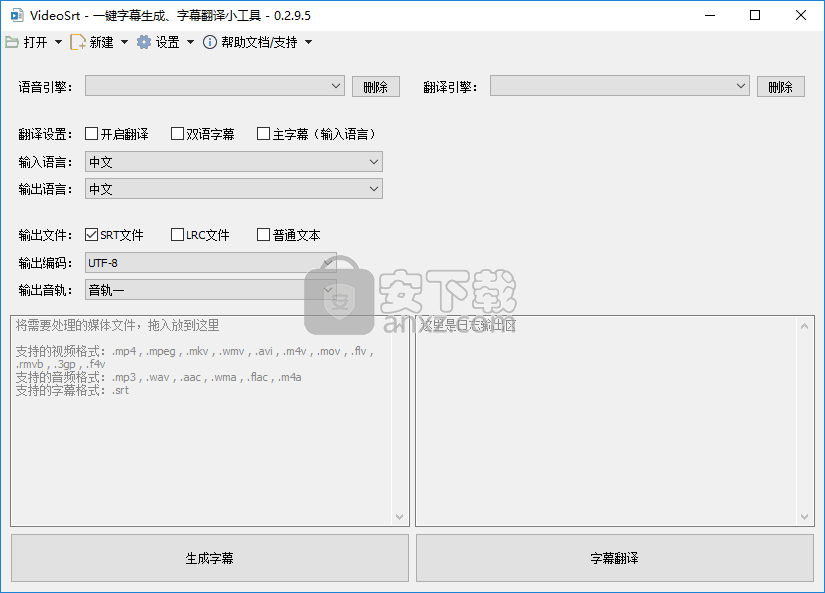This screenshot has height=593, width=825.
Task: Open the 帮助文档/支持 menu
Action: (259, 42)
